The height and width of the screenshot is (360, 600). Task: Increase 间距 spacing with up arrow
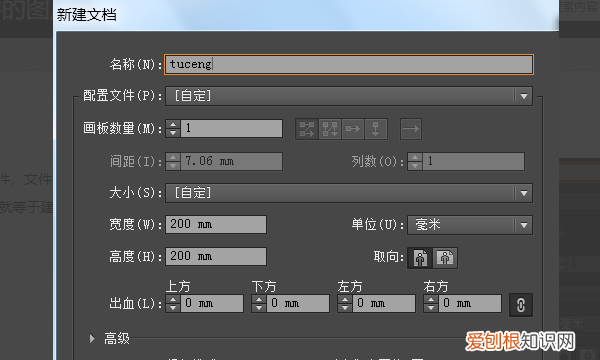[173, 157]
